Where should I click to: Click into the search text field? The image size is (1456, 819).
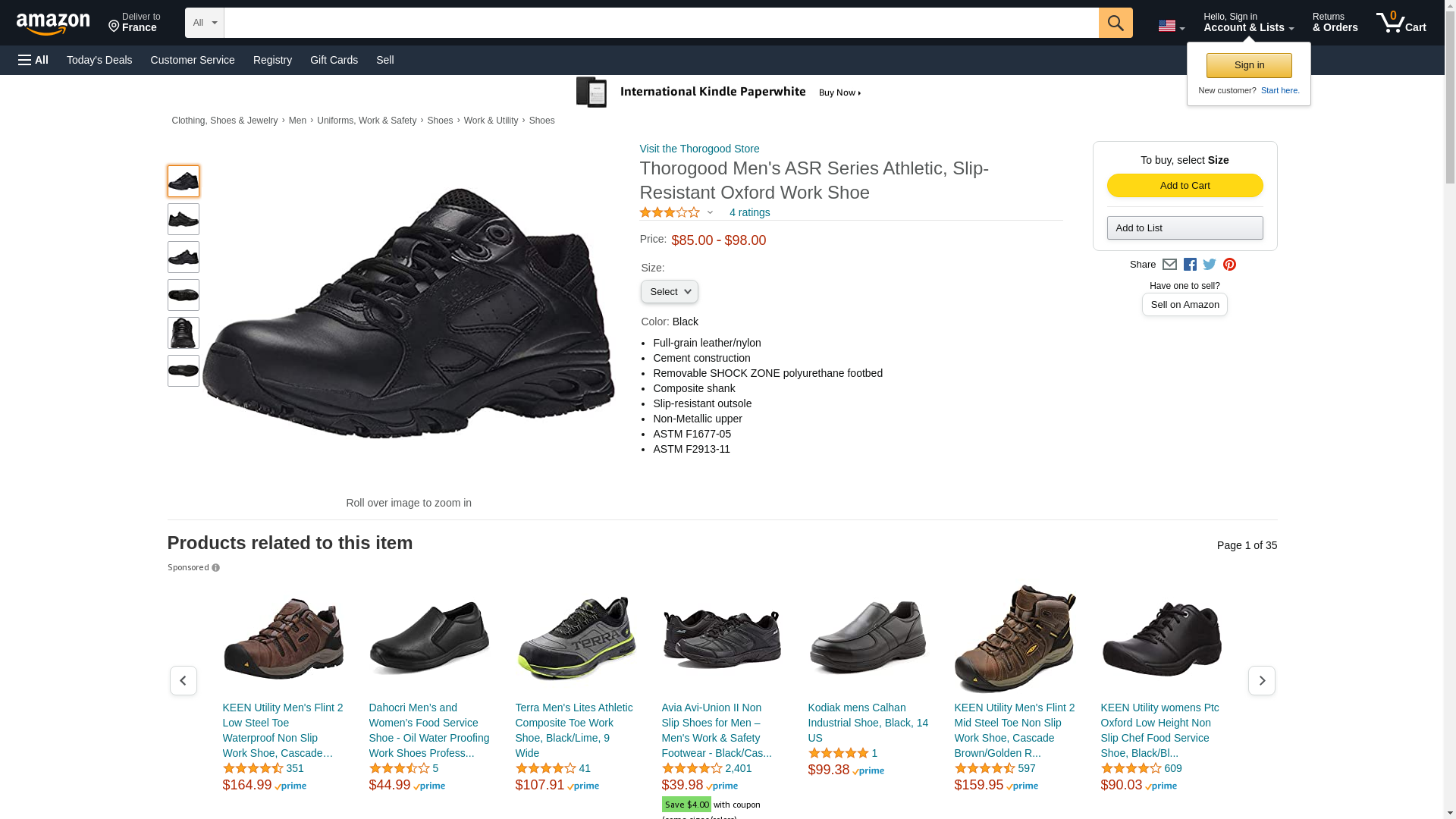661,23
